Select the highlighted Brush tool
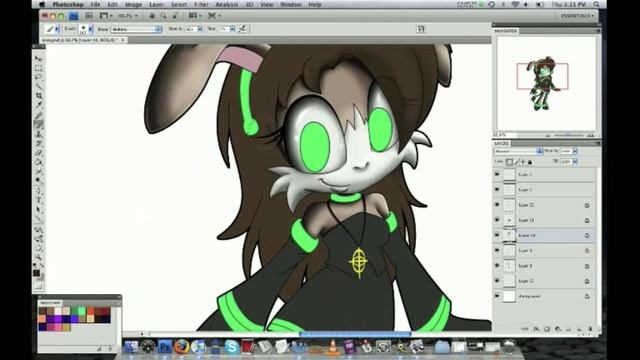 coord(38,124)
